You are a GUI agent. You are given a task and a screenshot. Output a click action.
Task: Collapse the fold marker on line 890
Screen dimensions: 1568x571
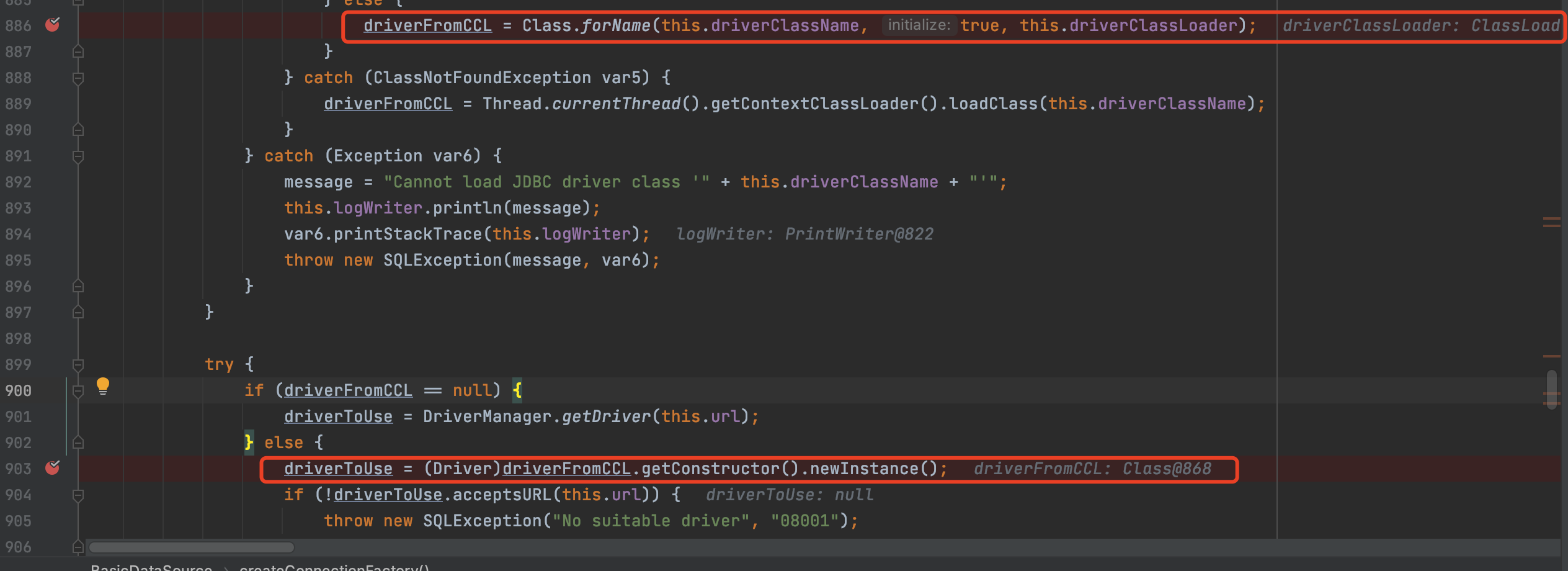[x=78, y=130]
